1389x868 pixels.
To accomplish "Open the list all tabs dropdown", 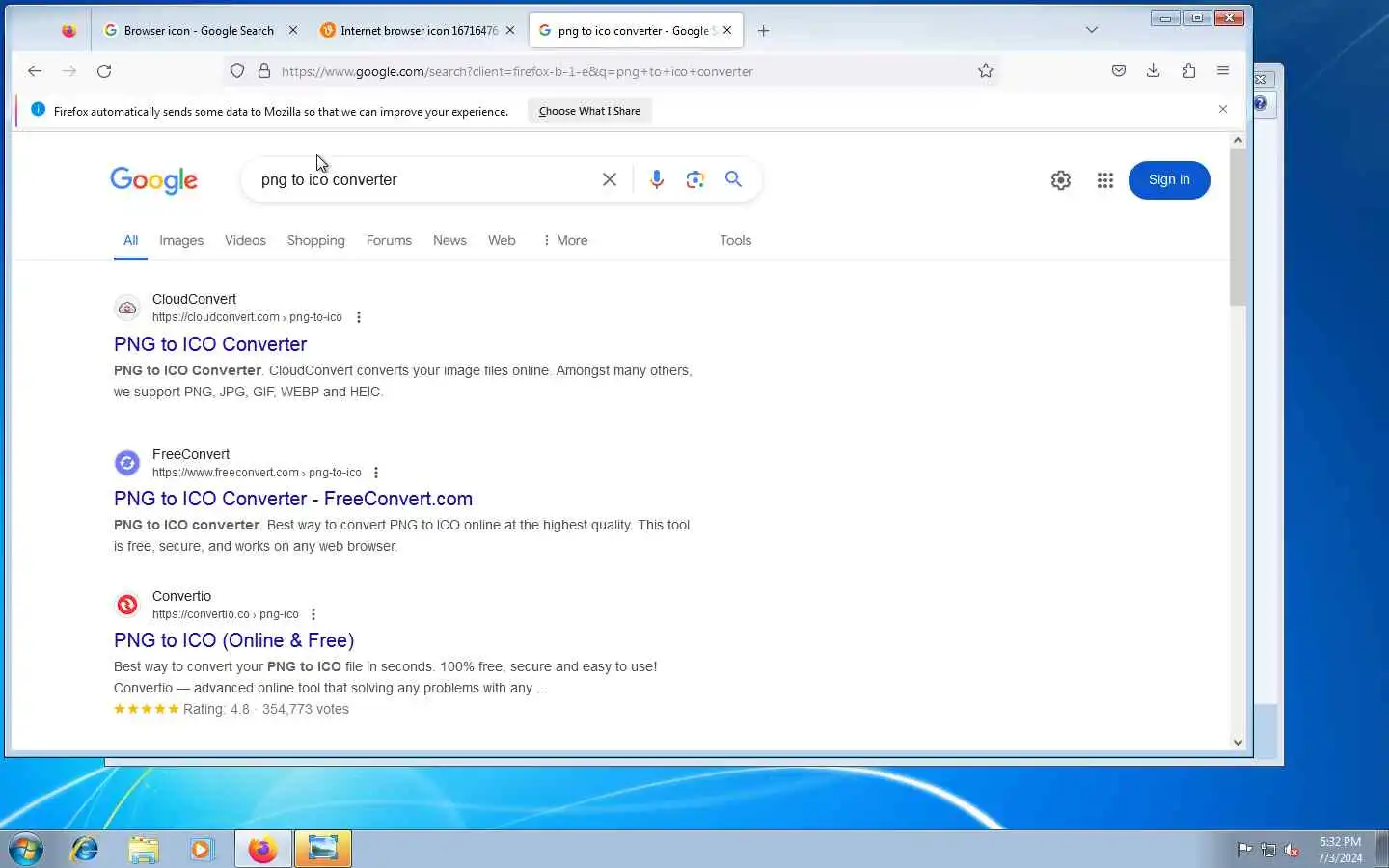I will point(1092,30).
